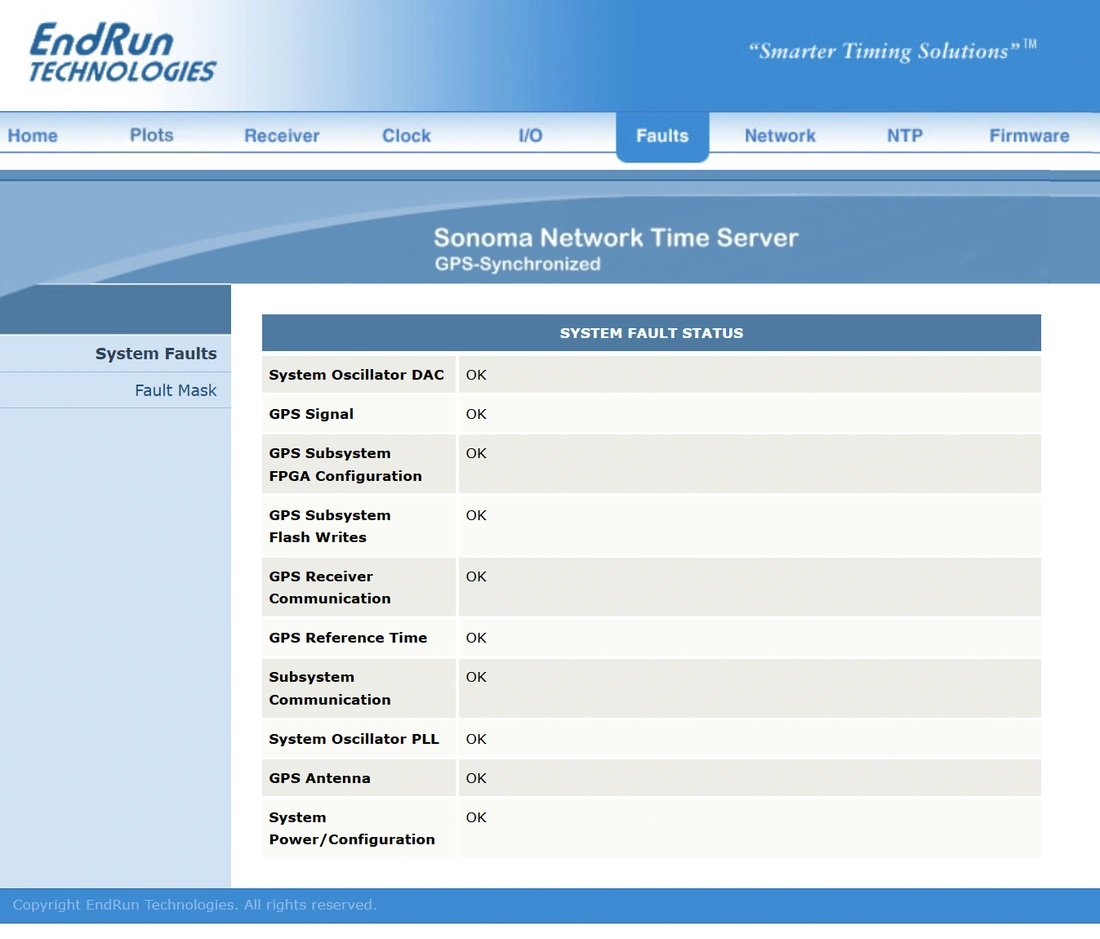
Task: Click OK status for System Power/Configuration
Action: pos(476,817)
